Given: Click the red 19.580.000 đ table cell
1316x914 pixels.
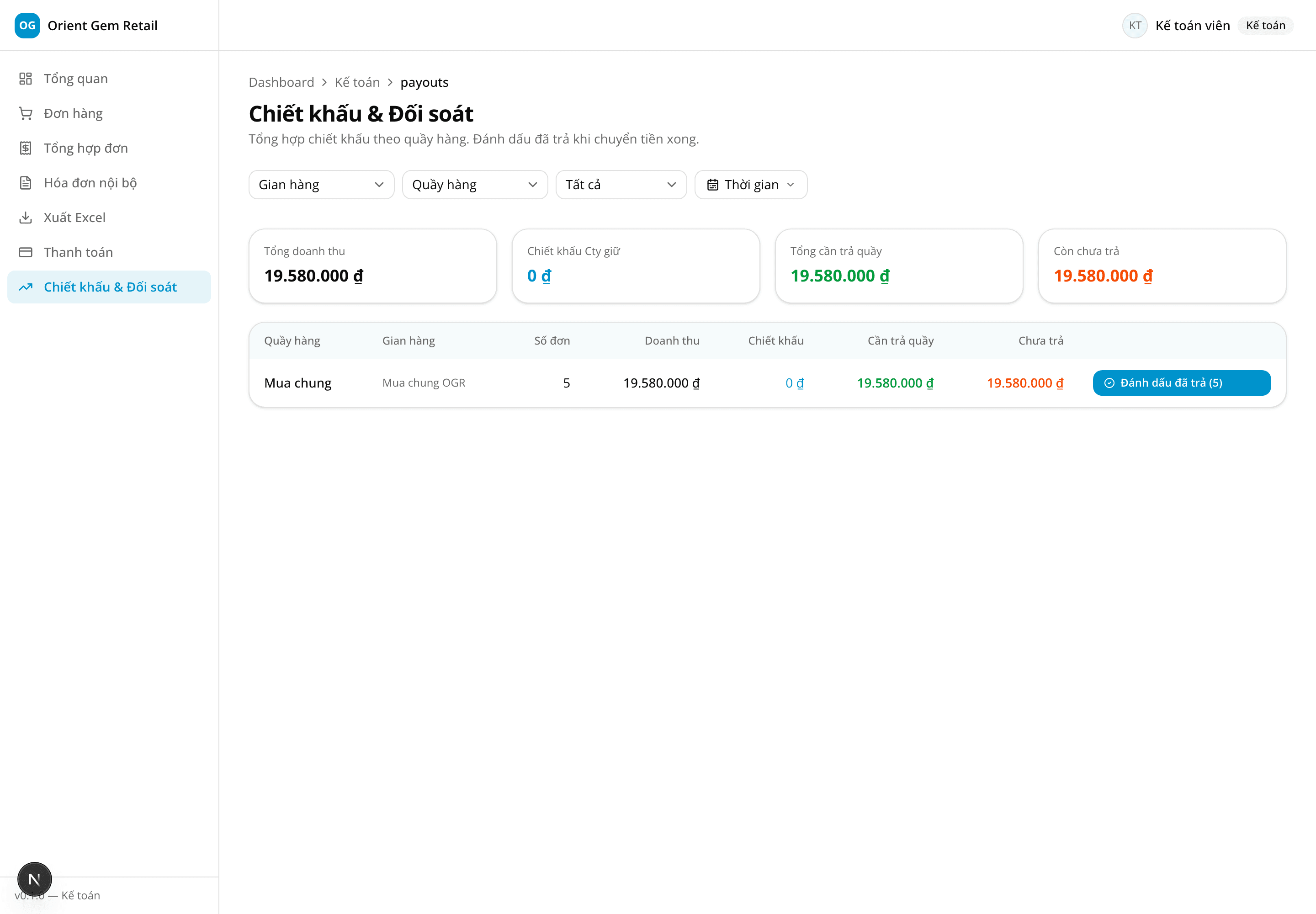Looking at the screenshot, I should [1025, 383].
